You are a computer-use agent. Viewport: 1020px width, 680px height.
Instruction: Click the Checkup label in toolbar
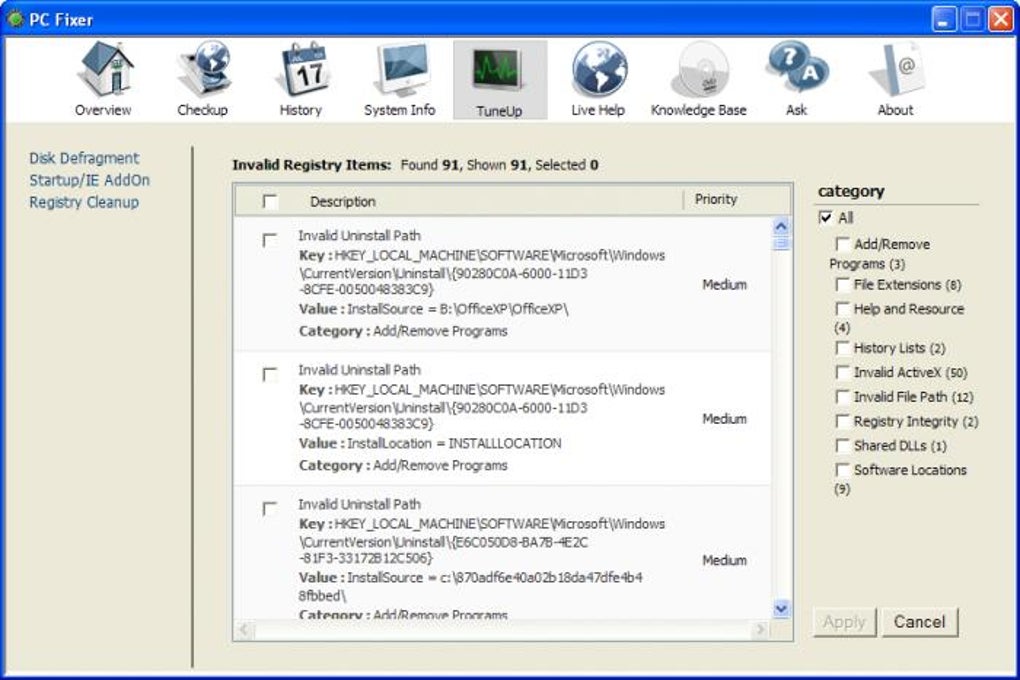coord(202,110)
